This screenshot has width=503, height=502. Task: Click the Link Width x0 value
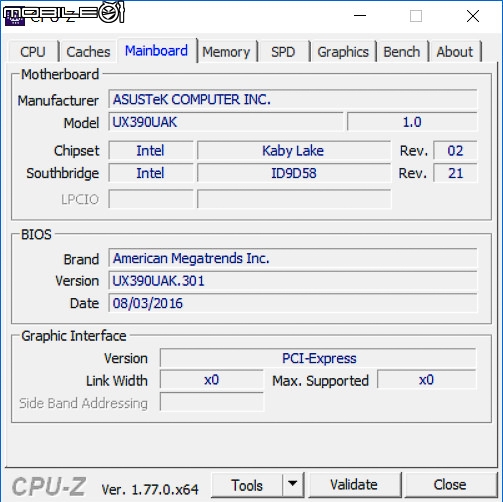[x=212, y=380]
